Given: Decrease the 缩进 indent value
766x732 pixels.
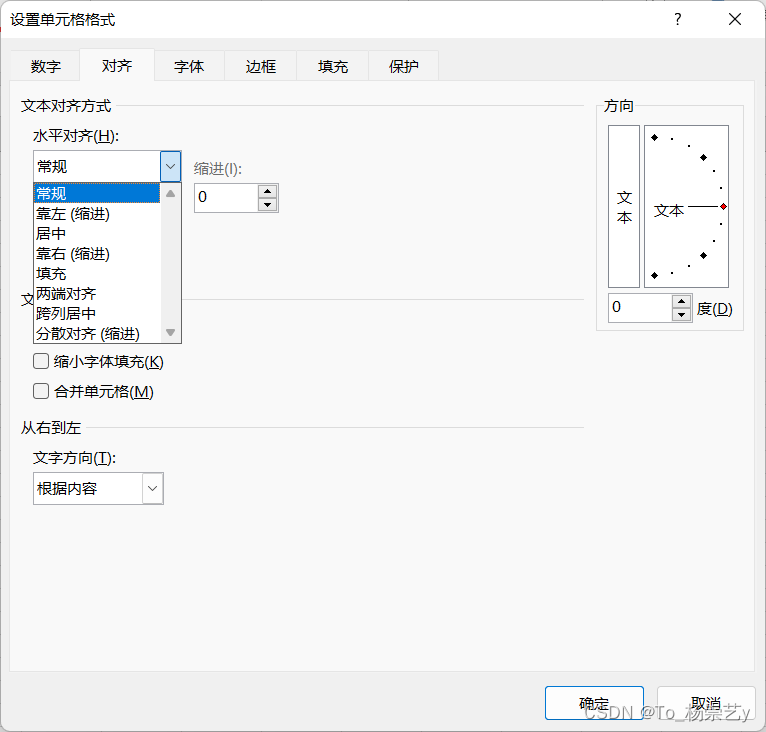Looking at the screenshot, I should coord(267,205).
